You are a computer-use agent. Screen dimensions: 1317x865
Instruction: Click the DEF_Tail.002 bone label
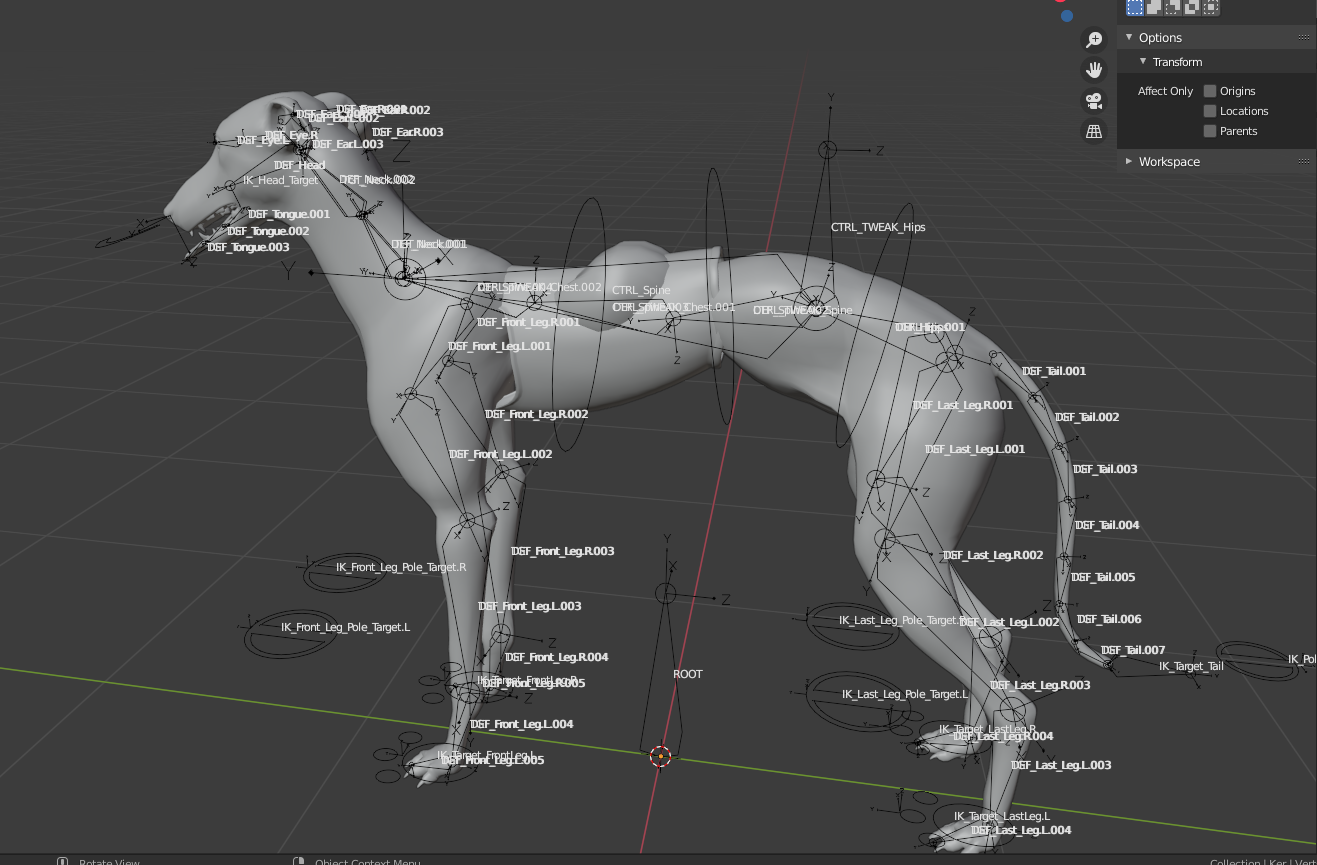(1087, 417)
